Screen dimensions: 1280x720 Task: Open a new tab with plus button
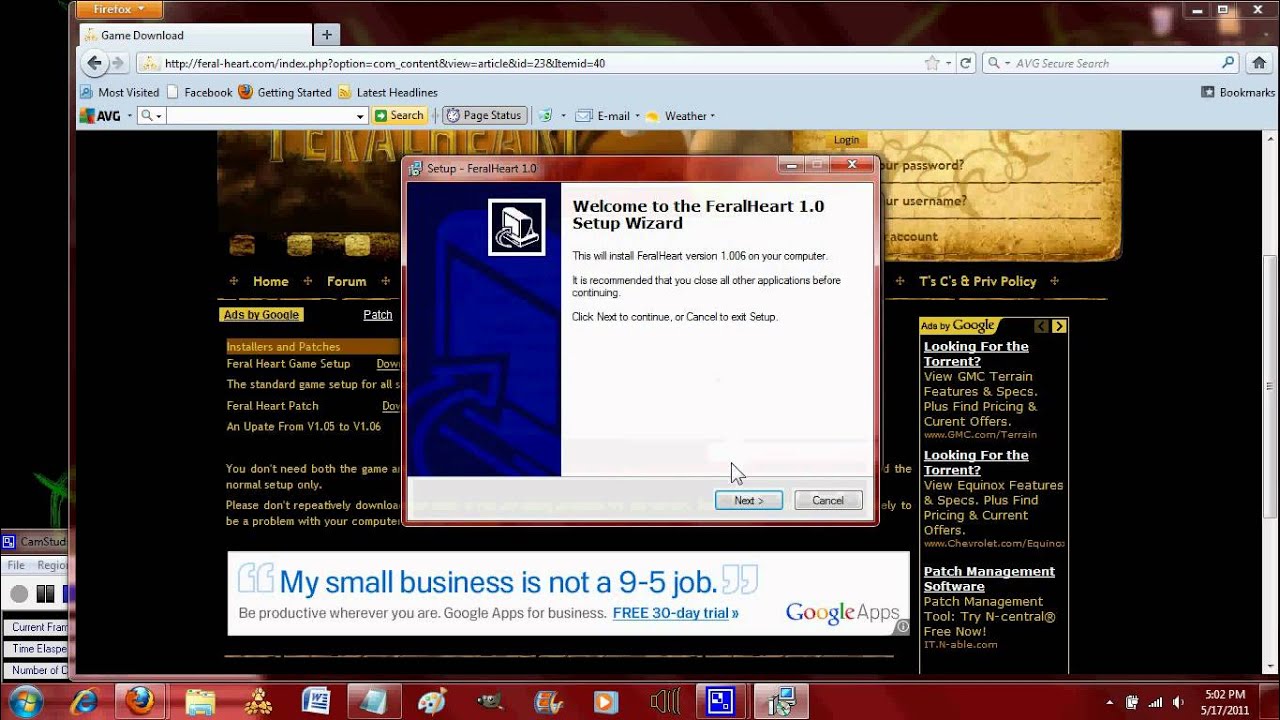tap(326, 35)
